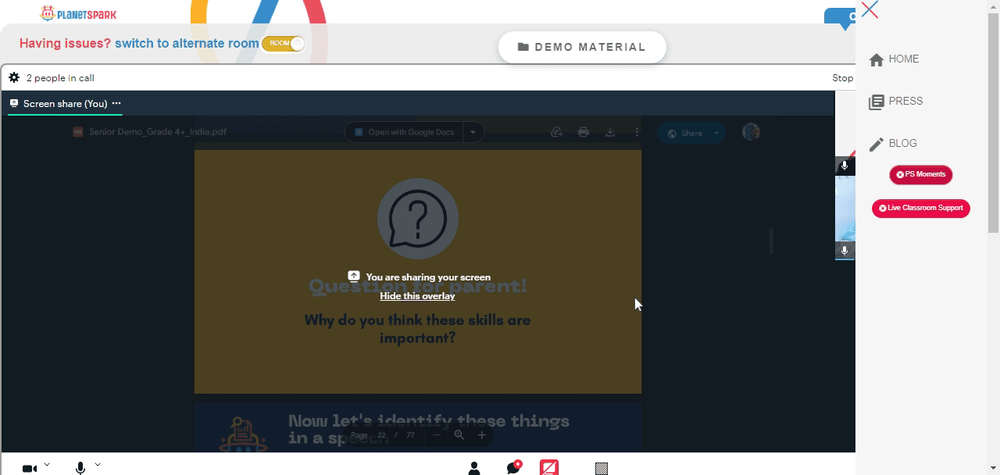
Task: Click the Google account avatar
Action: (751, 132)
